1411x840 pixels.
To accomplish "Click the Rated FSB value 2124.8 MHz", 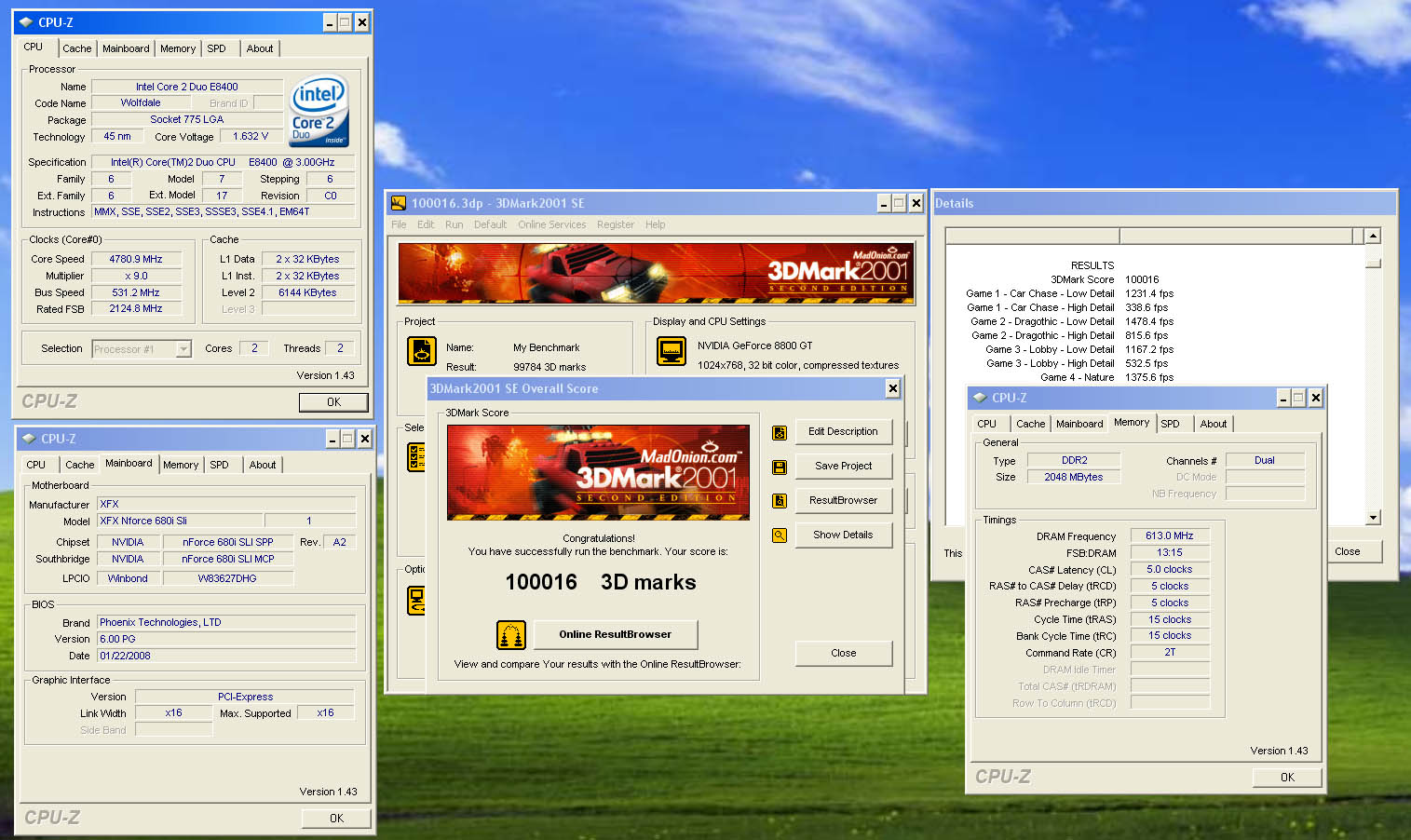I will [x=136, y=309].
